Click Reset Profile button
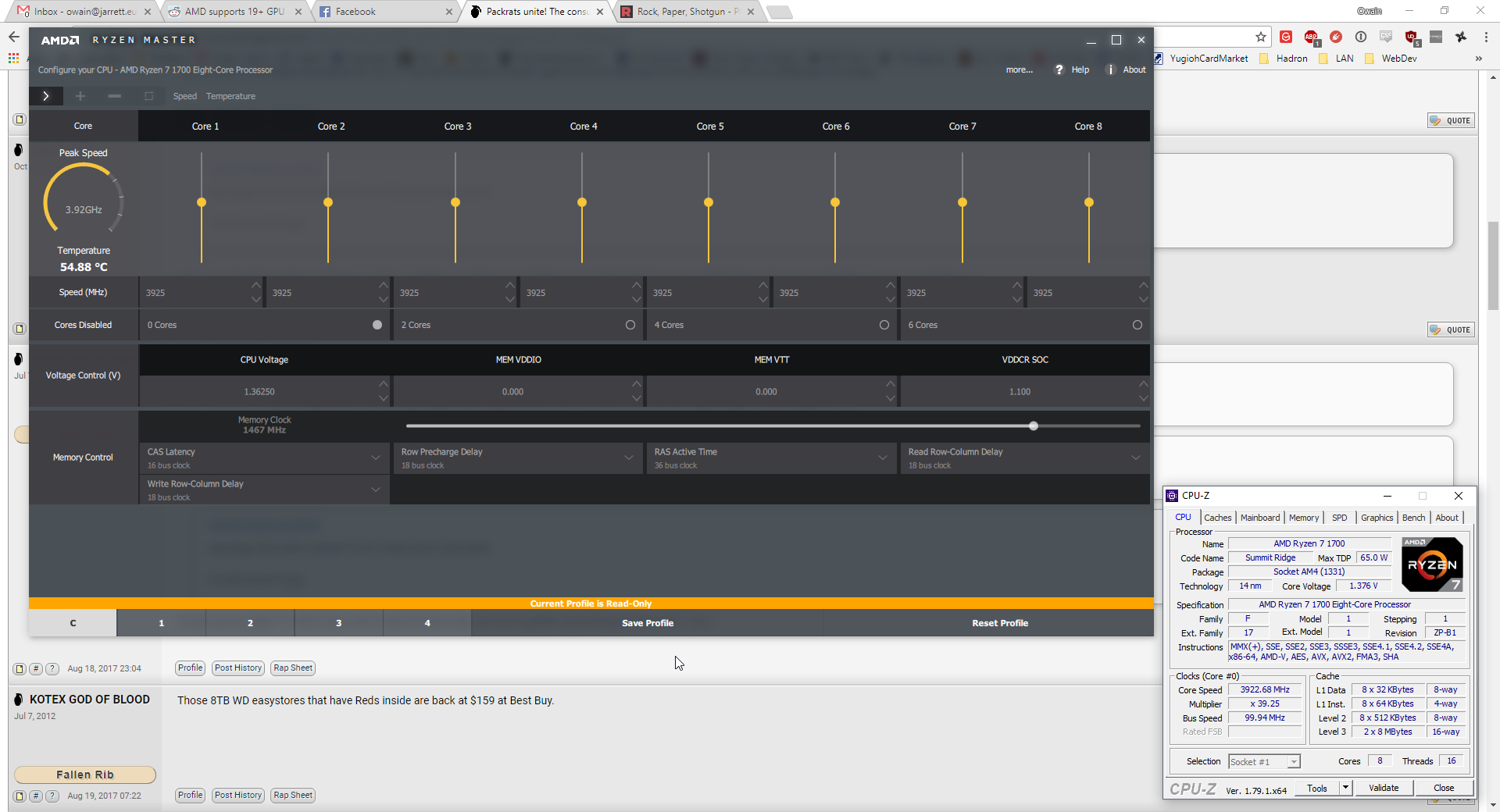Viewport: 1500px width, 812px height. 1000,623
